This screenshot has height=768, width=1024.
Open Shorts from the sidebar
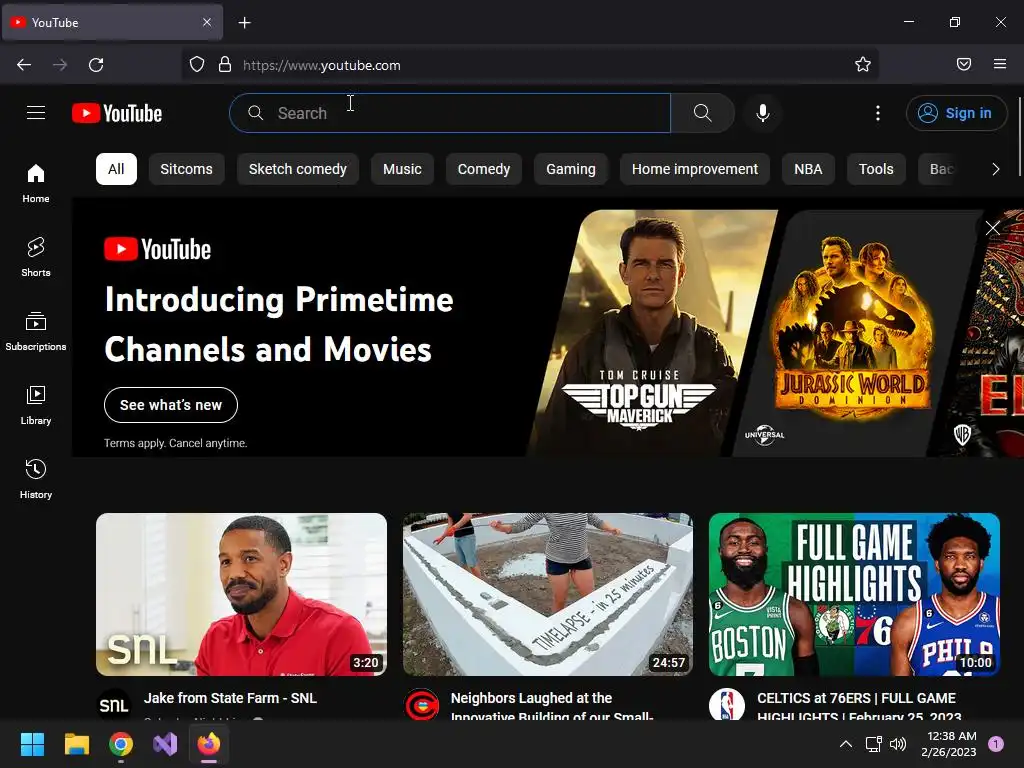point(36,257)
